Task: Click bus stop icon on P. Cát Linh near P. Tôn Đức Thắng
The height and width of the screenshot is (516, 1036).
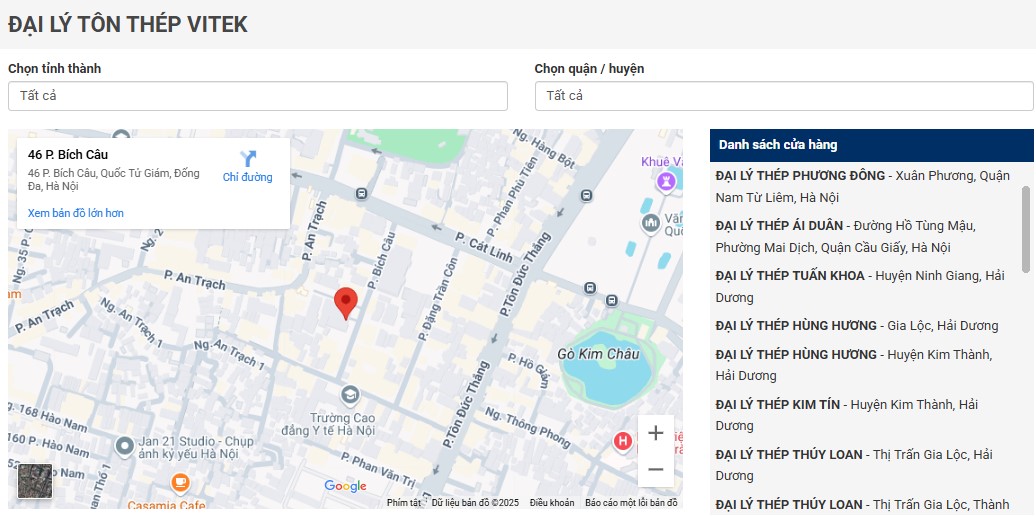Action: tap(589, 288)
